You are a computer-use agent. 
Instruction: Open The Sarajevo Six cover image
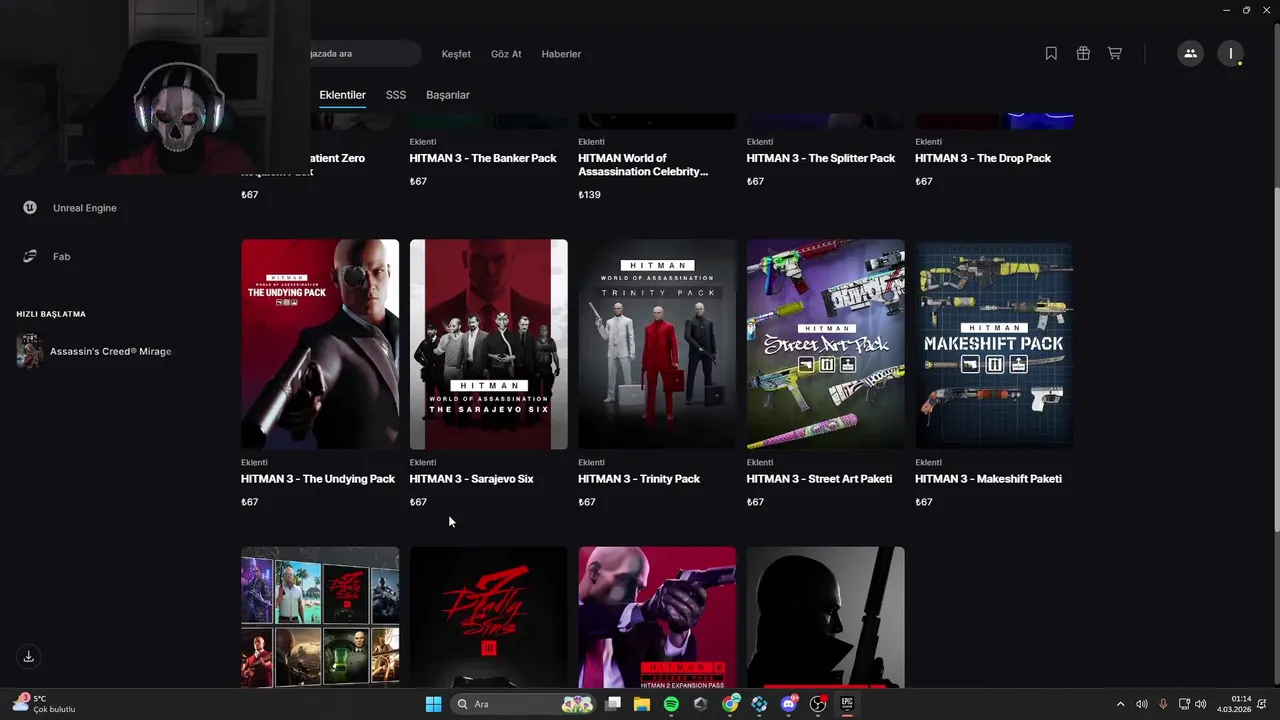488,344
